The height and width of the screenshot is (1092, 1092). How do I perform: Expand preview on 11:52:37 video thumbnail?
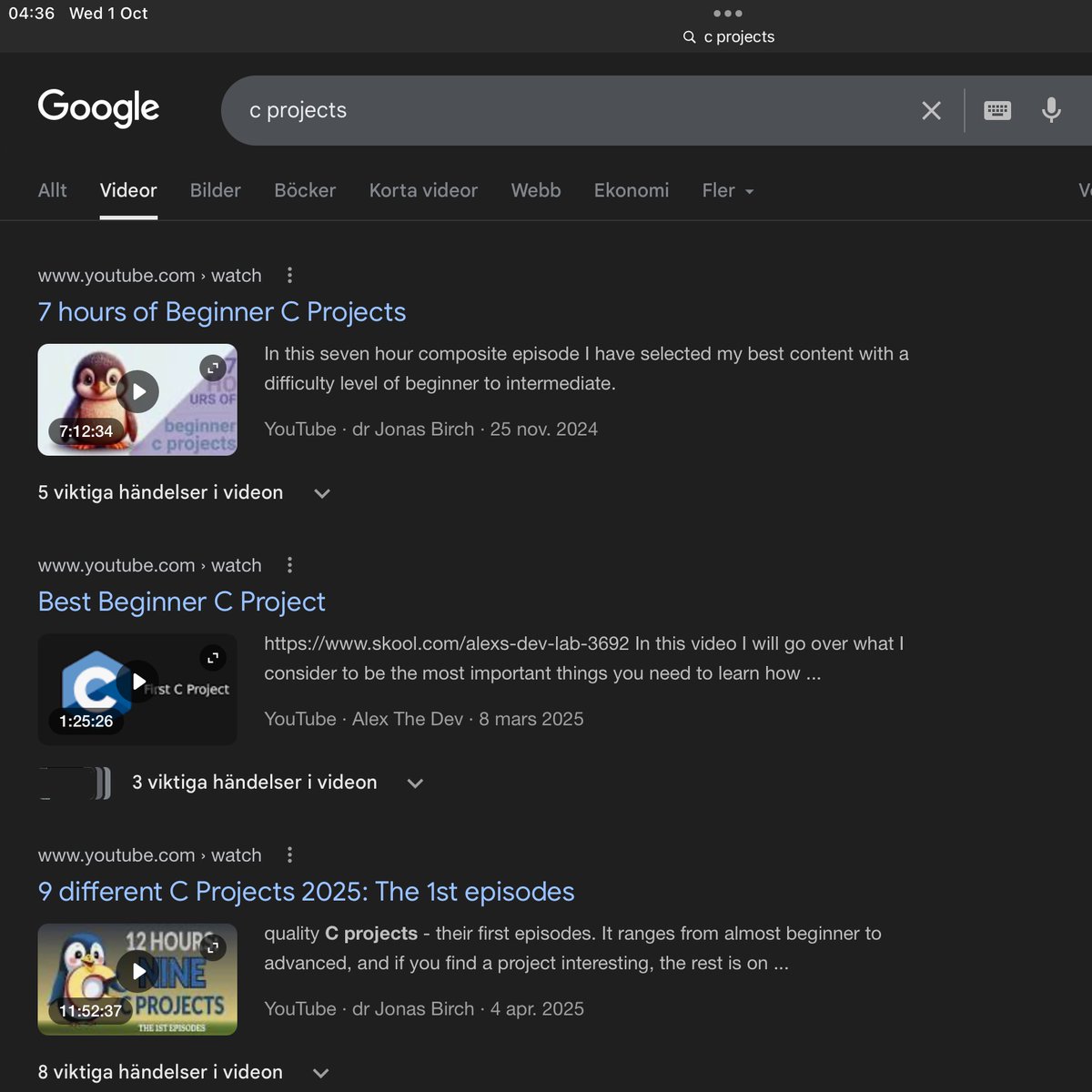[x=212, y=947]
